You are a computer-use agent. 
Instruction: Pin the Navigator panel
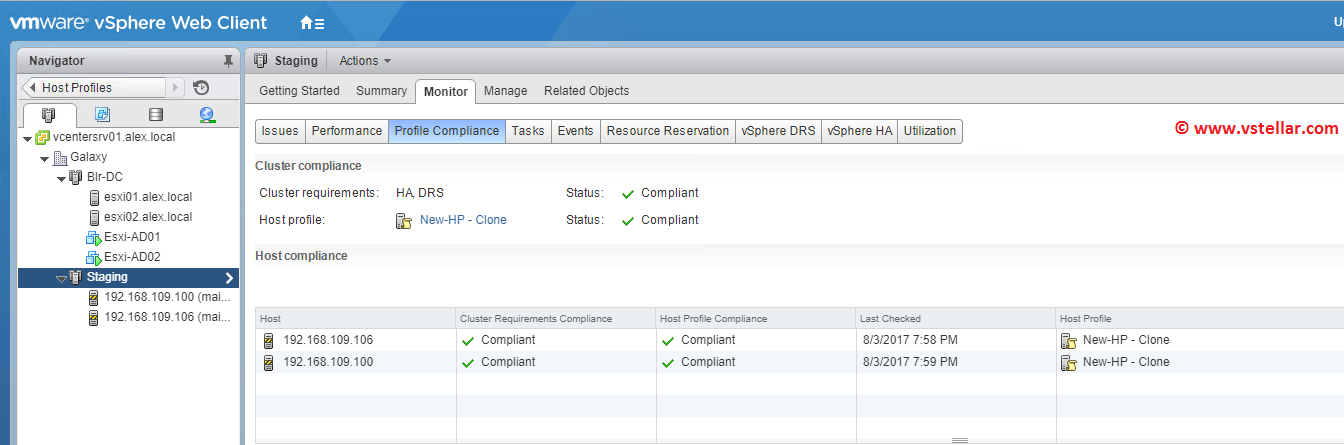pyautogui.click(x=228, y=61)
